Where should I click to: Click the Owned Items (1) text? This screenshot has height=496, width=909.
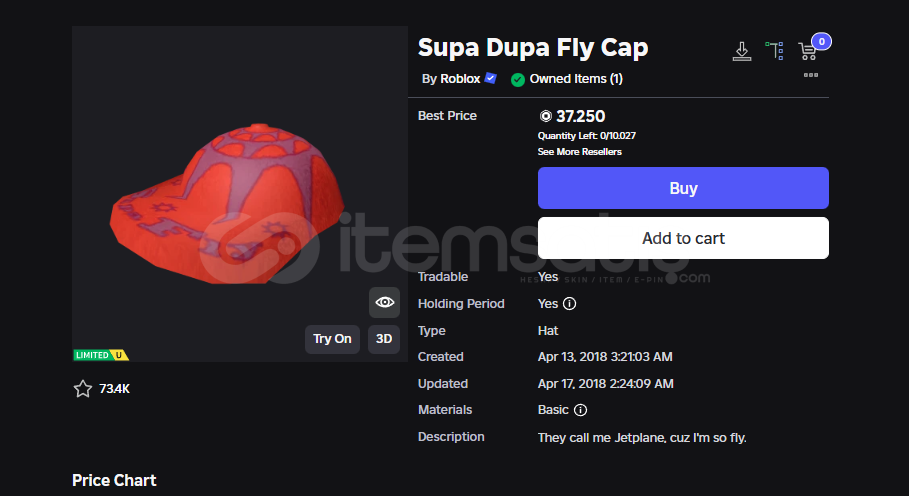pos(576,79)
